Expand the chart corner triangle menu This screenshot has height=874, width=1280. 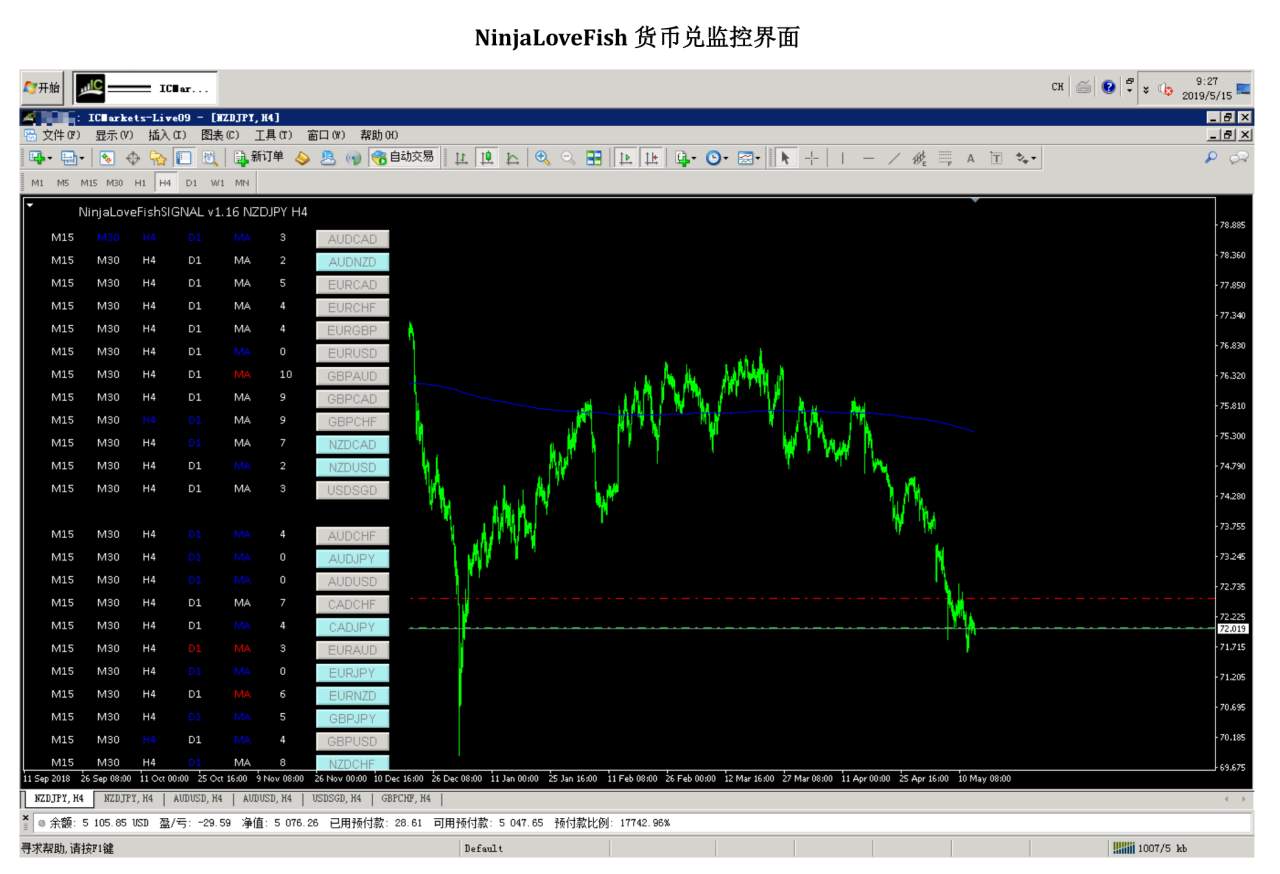tap(30, 205)
